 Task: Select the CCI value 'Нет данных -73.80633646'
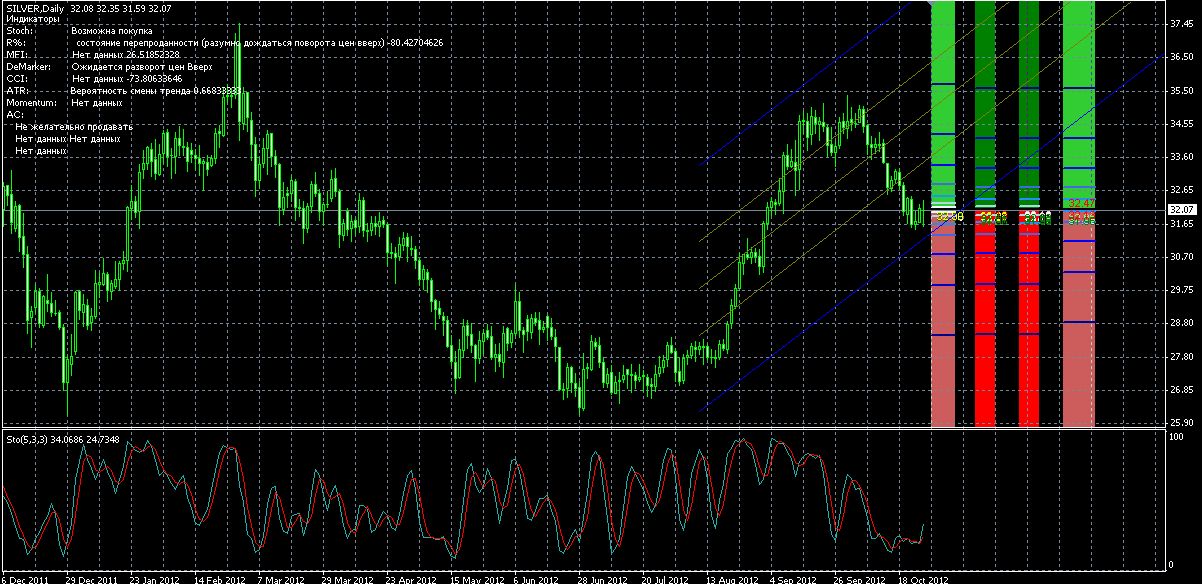126,79
